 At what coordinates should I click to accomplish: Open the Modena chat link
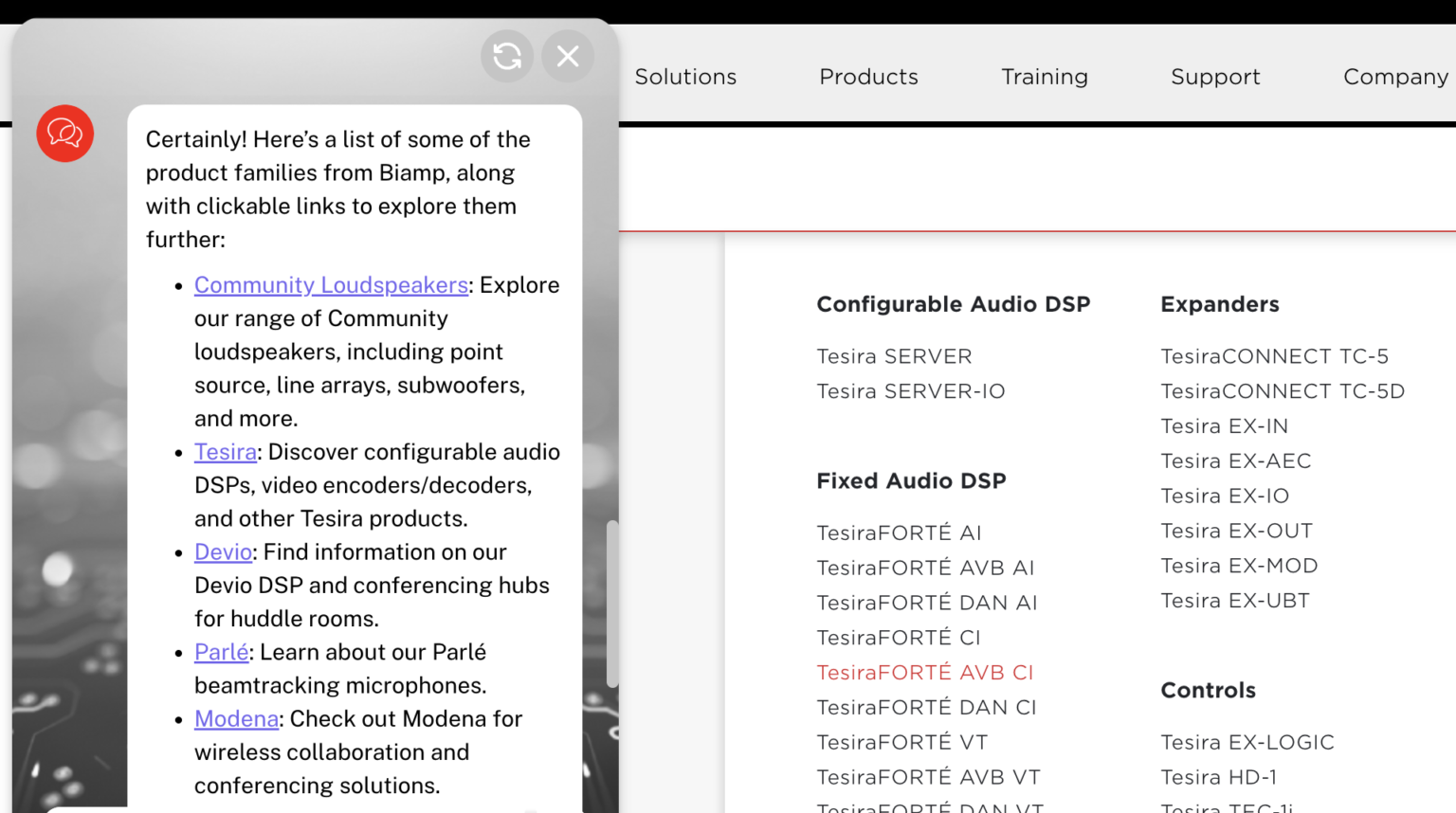click(236, 719)
